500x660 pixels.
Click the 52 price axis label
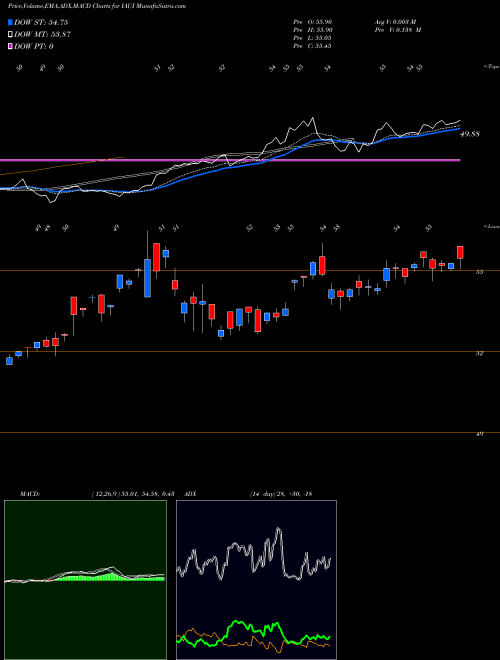pyautogui.click(x=479, y=353)
